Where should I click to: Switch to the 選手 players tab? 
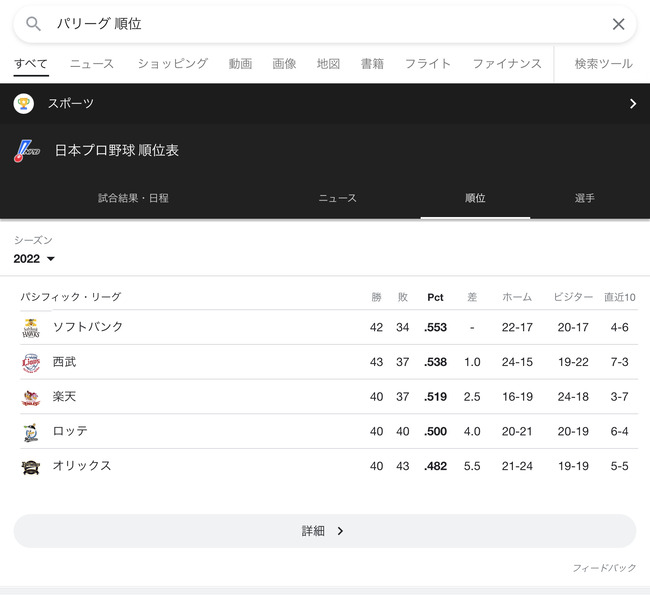point(585,198)
